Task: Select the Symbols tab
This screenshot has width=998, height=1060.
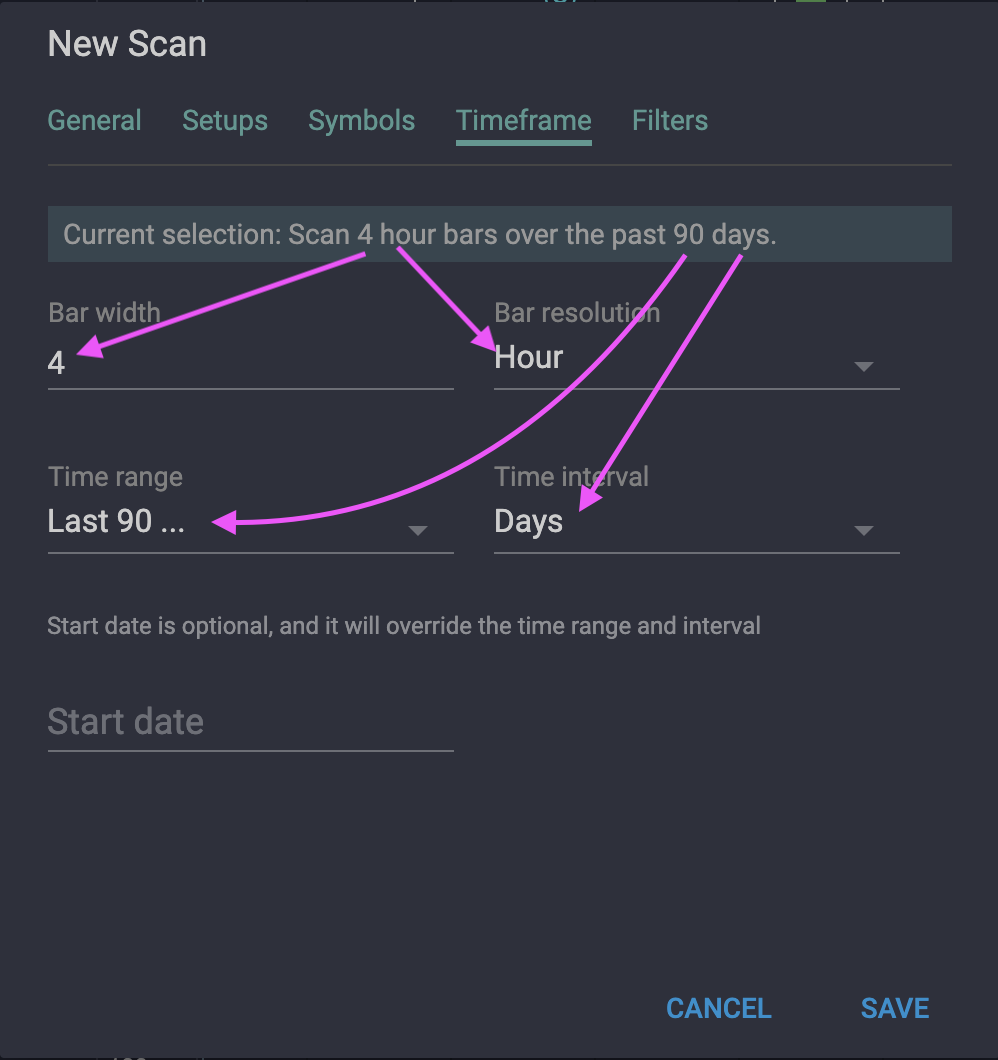Action: (x=361, y=120)
